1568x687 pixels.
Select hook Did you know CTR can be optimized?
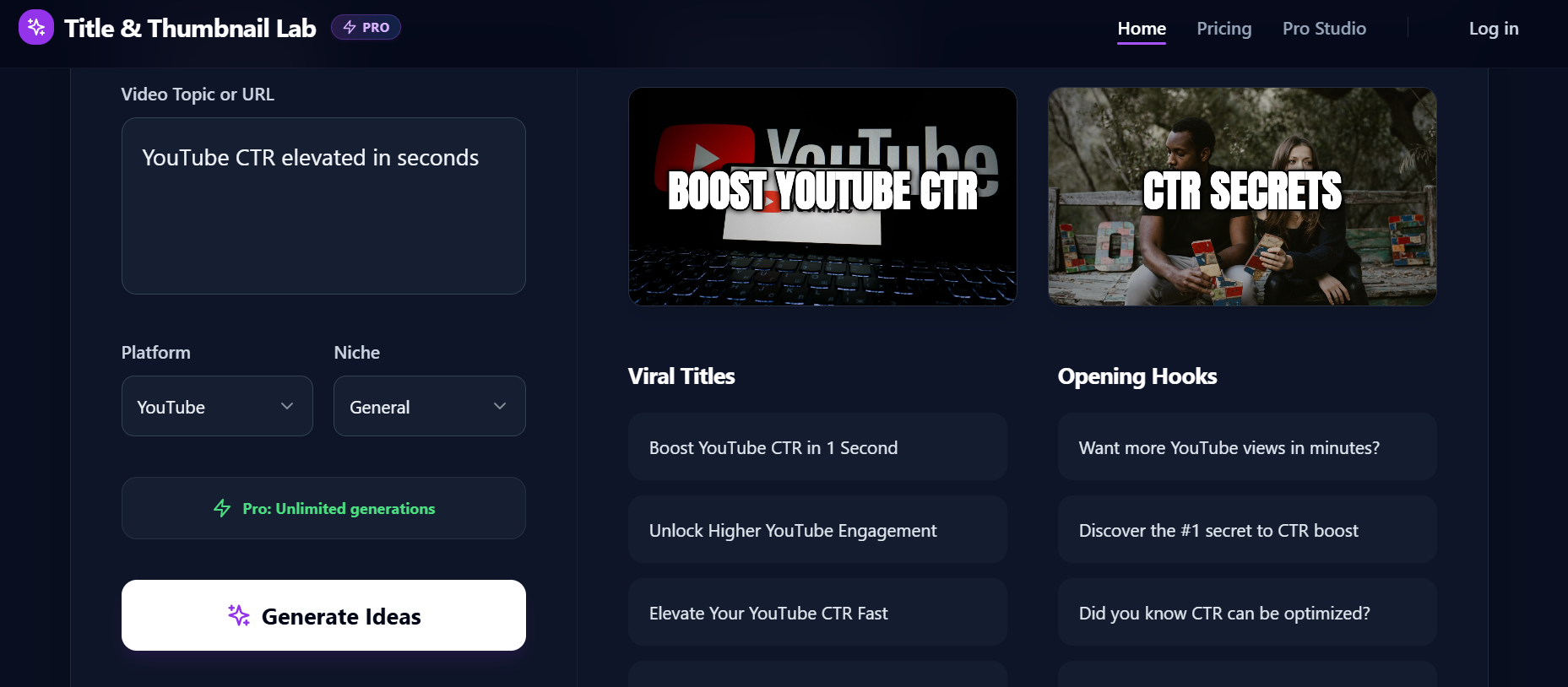(1247, 613)
